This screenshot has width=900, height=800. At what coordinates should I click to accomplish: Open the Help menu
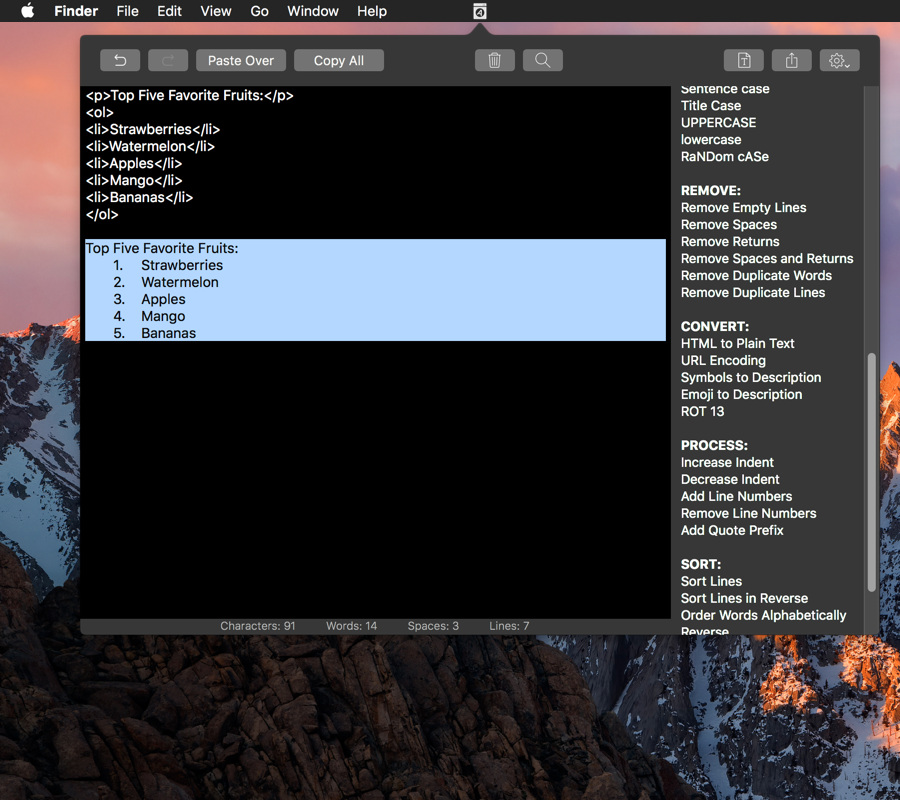tap(372, 11)
